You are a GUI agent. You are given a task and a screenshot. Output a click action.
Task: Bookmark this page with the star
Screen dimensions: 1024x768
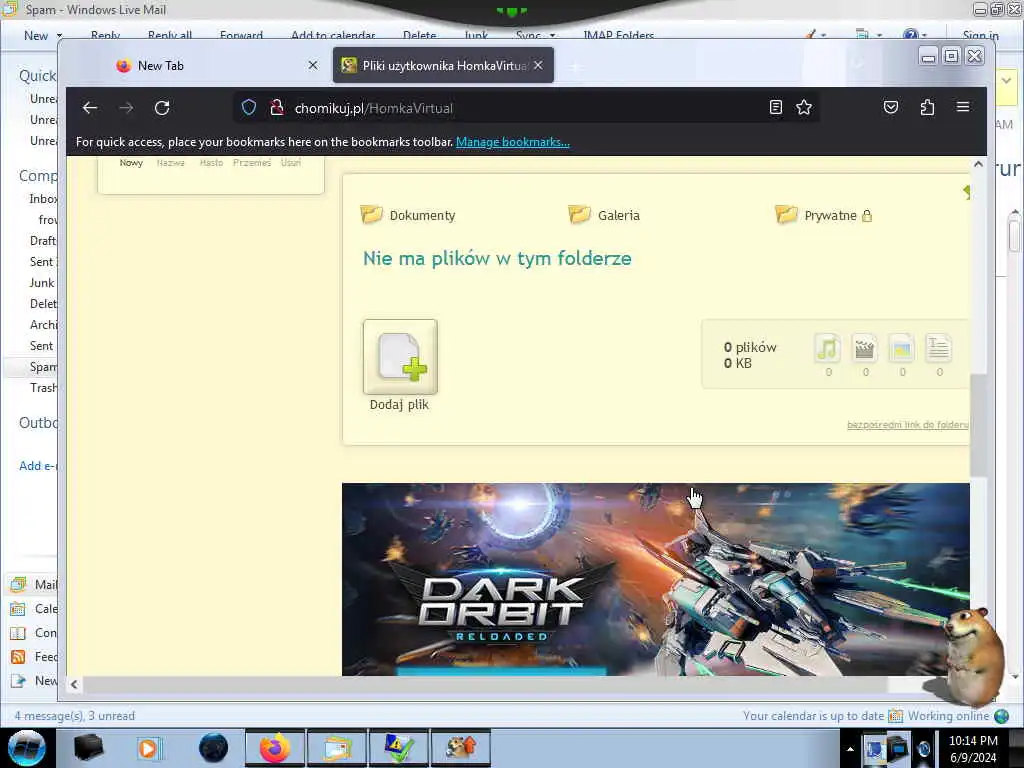804,107
